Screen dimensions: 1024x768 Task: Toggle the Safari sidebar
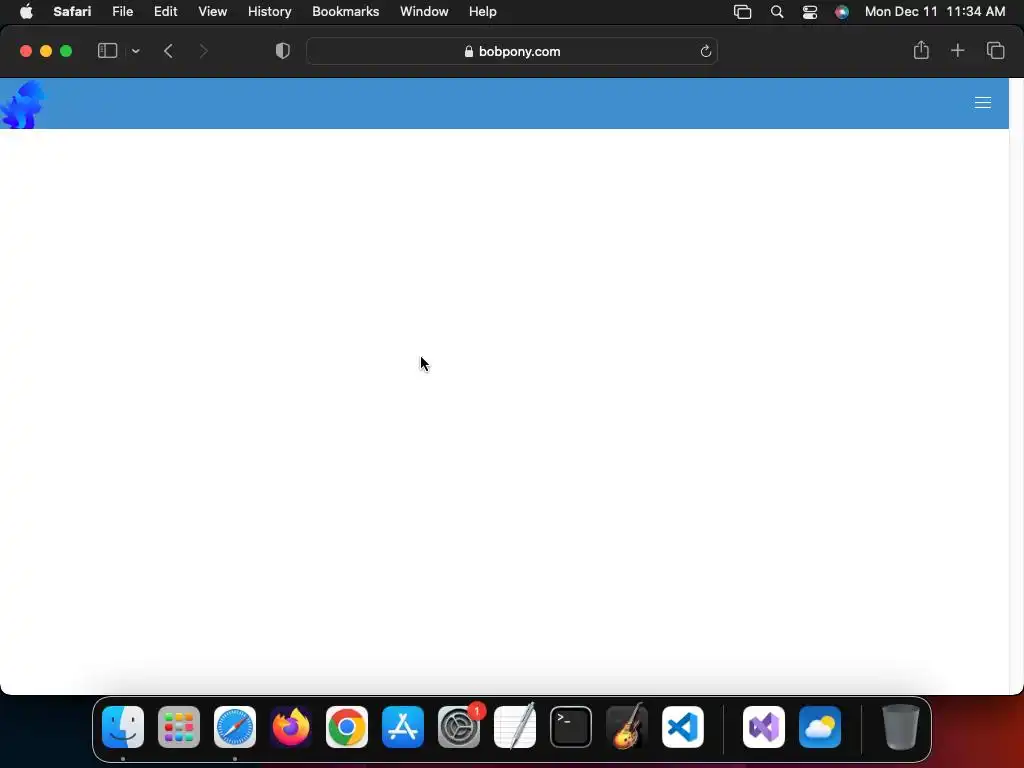coord(107,51)
